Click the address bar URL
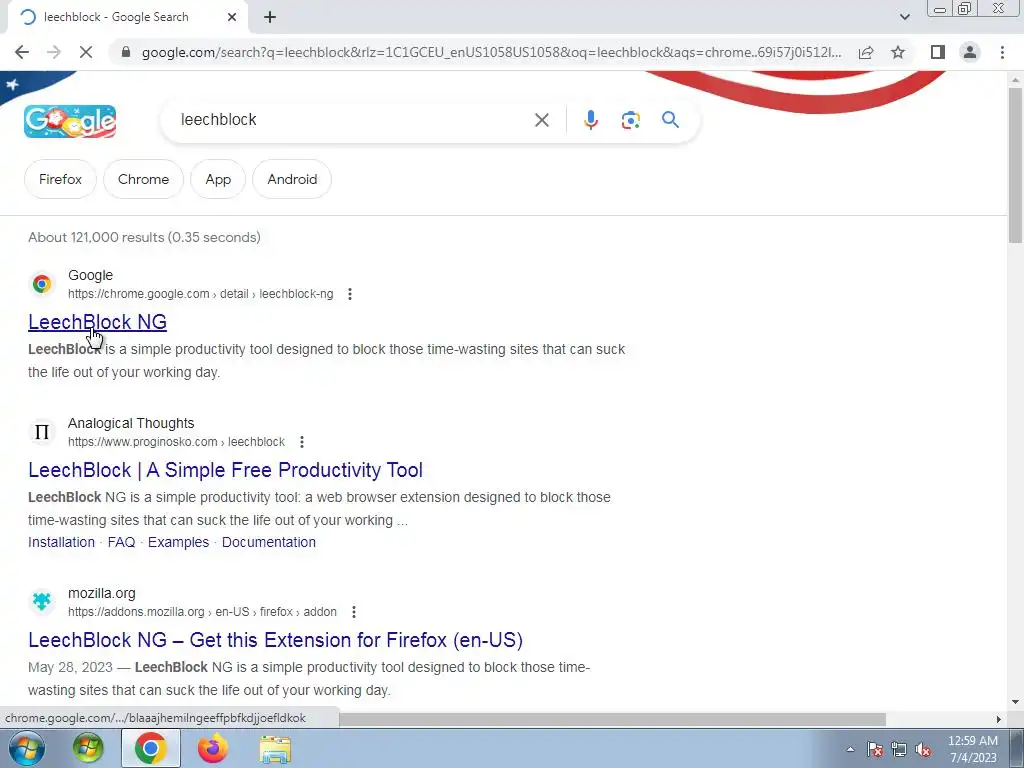Viewport: 1024px width, 768px height. 491,52
